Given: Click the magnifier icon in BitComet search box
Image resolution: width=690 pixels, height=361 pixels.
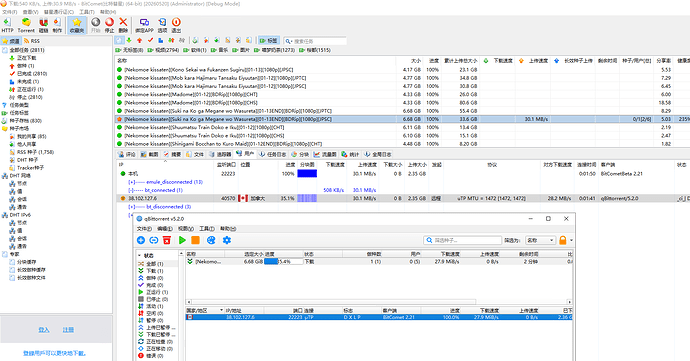Looking at the screenshot, I should click(x=288, y=41).
